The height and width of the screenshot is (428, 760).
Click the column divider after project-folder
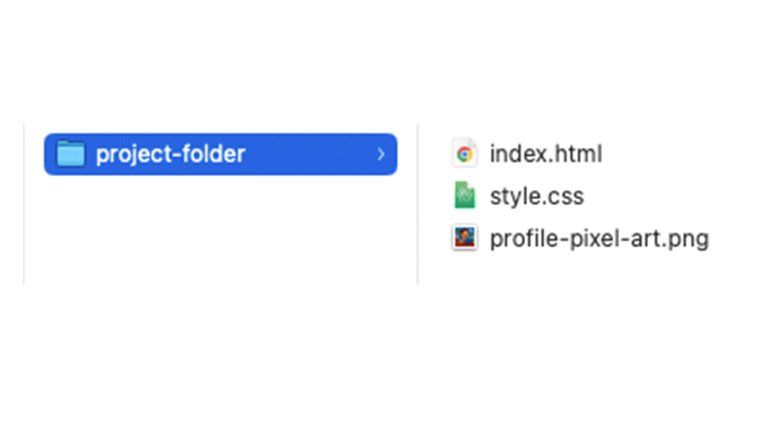click(418, 204)
